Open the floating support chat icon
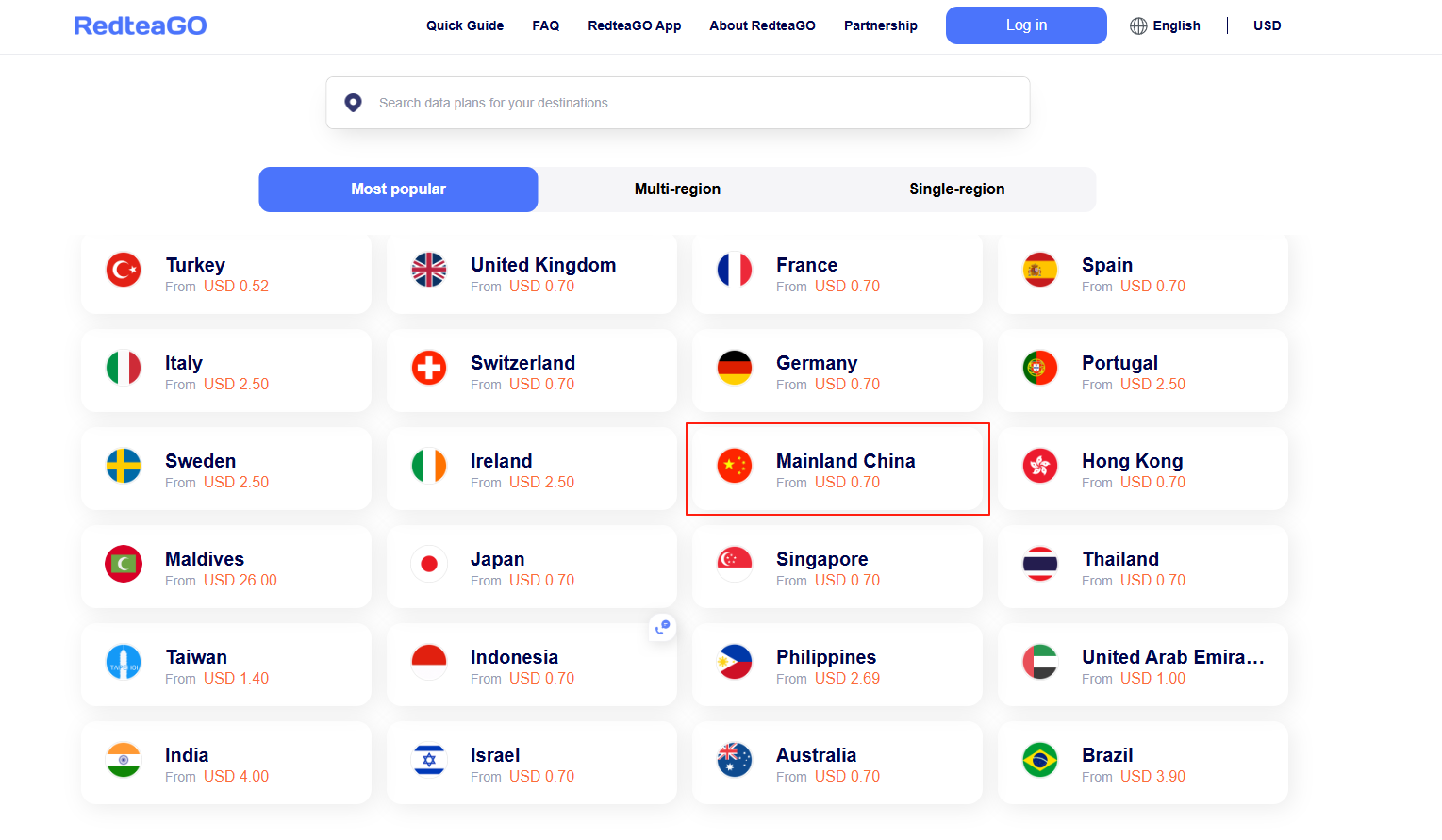Screen dimensions: 1442x840 click(663, 627)
